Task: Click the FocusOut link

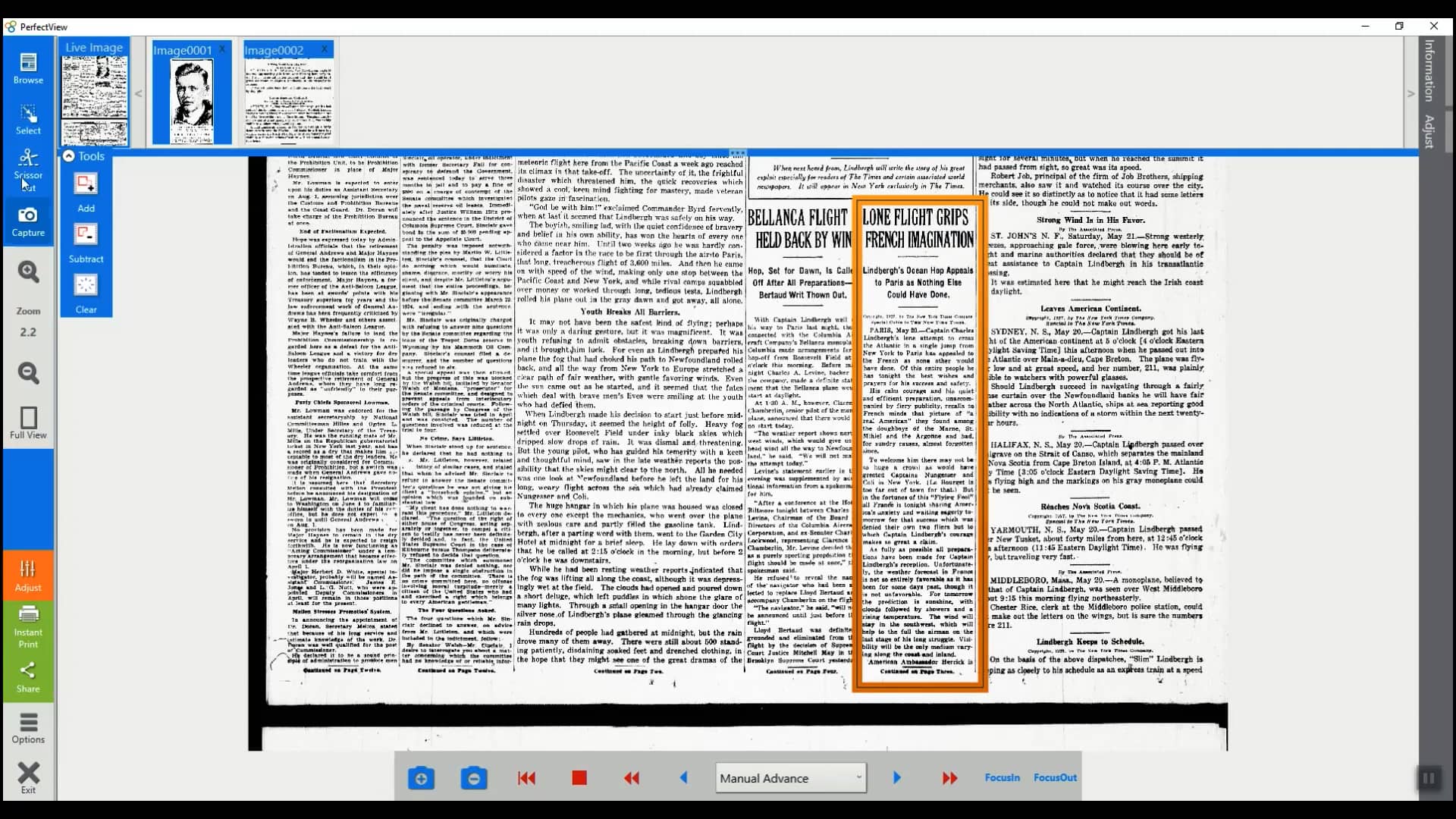Action: tap(1055, 777)
